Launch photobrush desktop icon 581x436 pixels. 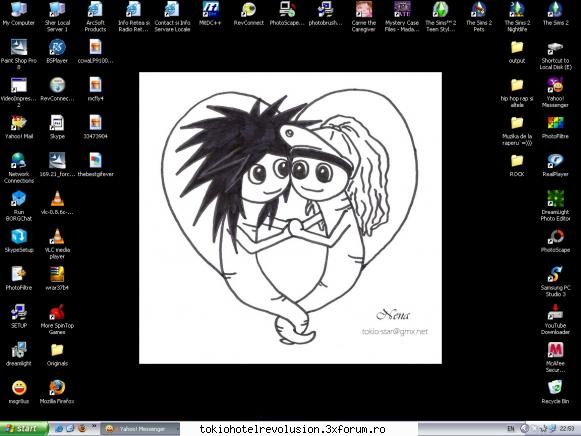(325, 15)
